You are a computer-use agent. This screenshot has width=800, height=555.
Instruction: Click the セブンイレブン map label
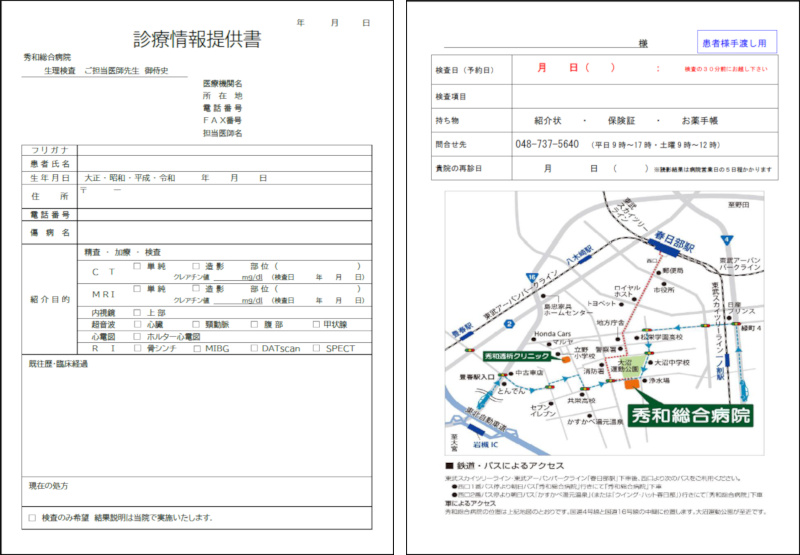point(542,411)
